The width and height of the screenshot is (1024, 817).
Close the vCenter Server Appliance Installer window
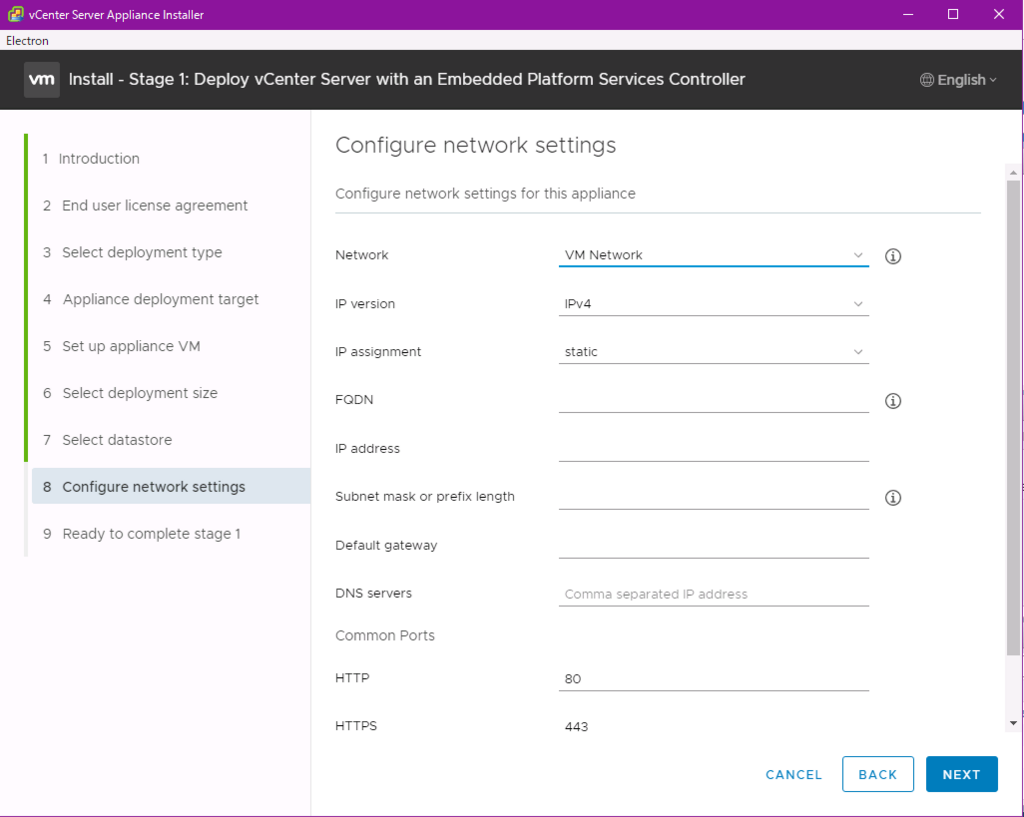999,14
